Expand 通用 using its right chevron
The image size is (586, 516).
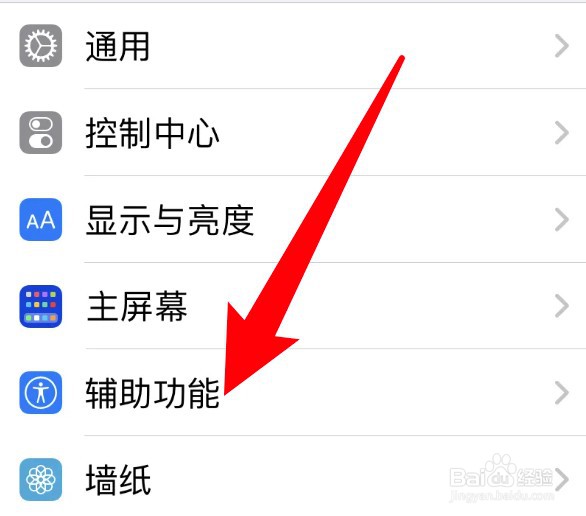562,46
